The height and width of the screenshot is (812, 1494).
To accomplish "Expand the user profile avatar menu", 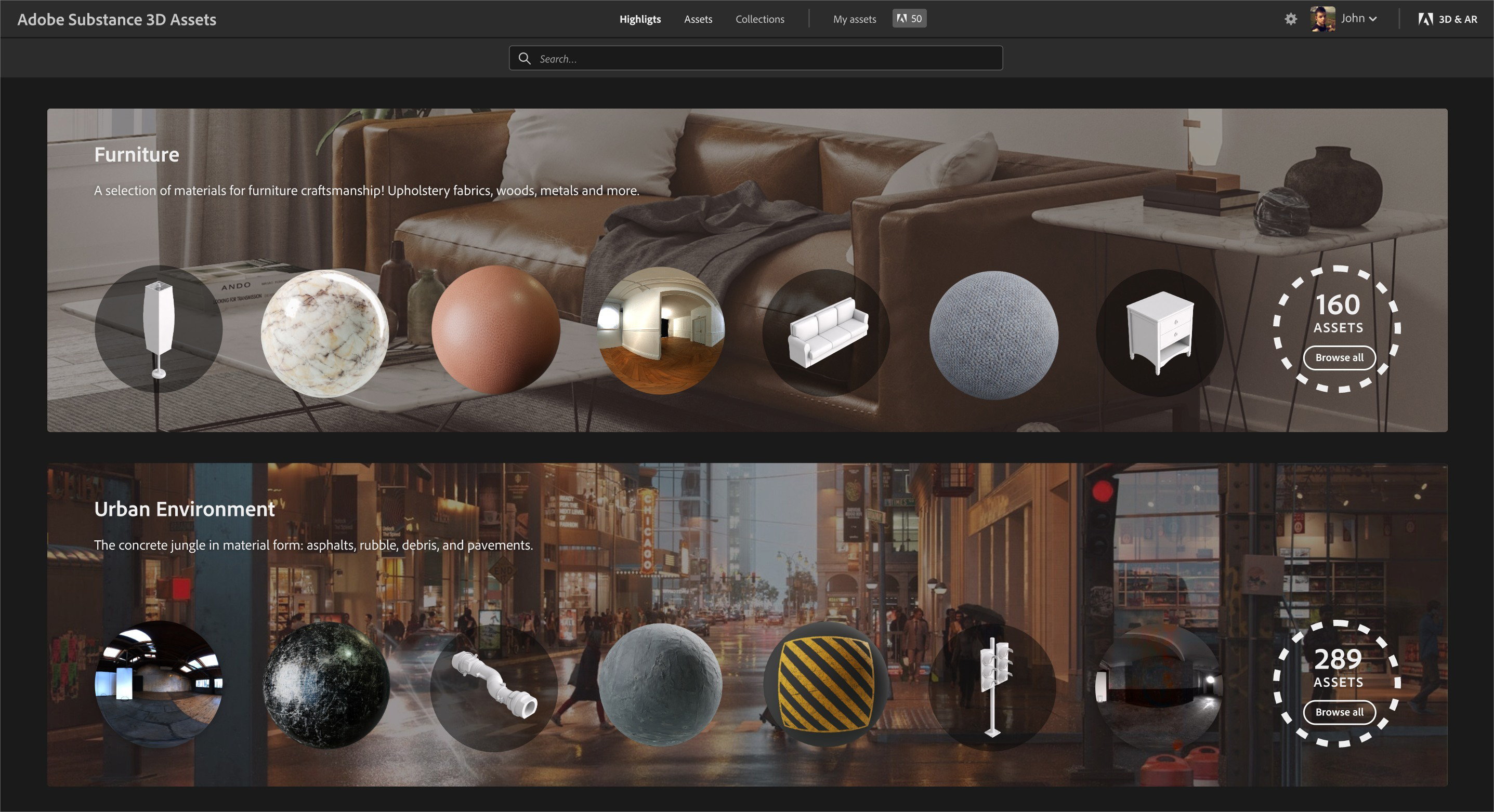I will click(x=1323, y=18).
